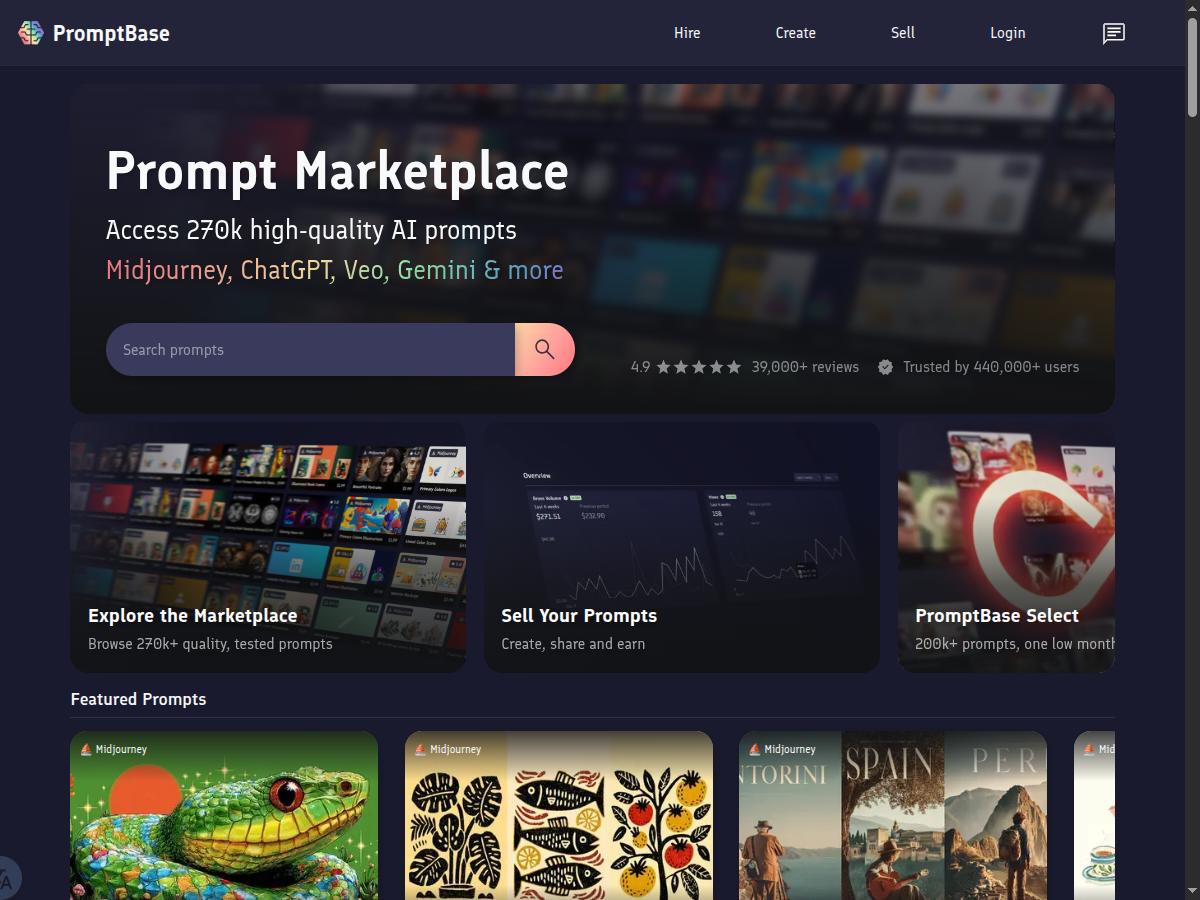Click the Midjourney sailboat icon on the snake card

pos(85,749)
